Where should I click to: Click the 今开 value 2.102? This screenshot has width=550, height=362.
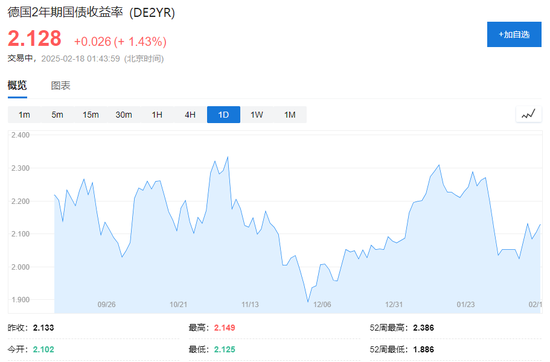(x=43, y=349)
